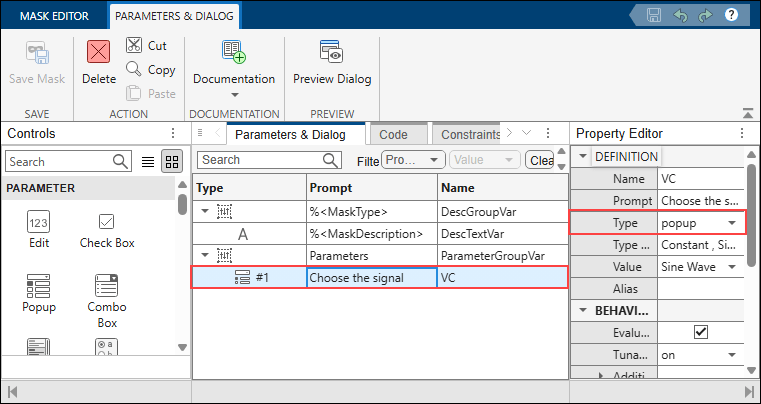Toggle the Evaluate checkbox
Viewport: 761px width, 404px height.
coord(701,332)
